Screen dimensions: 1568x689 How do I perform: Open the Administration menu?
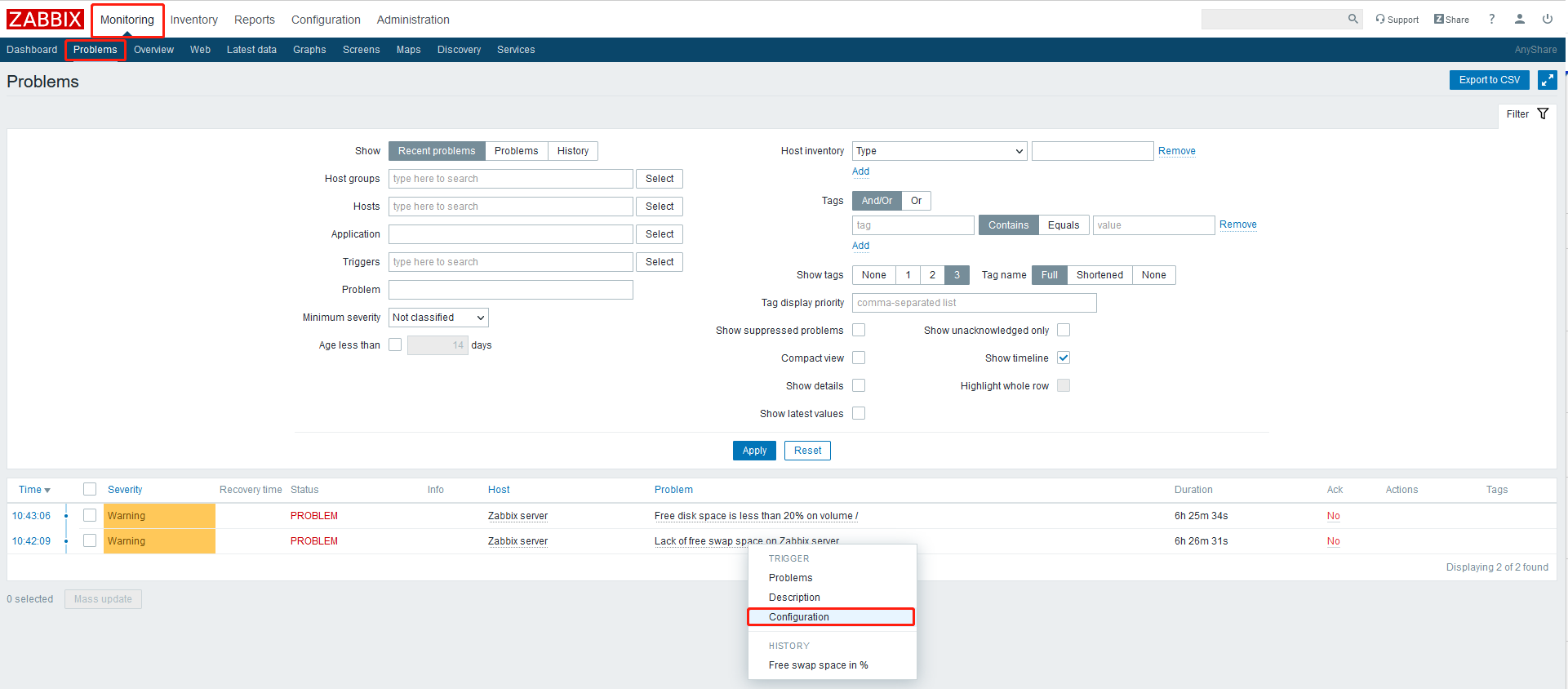tap(413, 20)
